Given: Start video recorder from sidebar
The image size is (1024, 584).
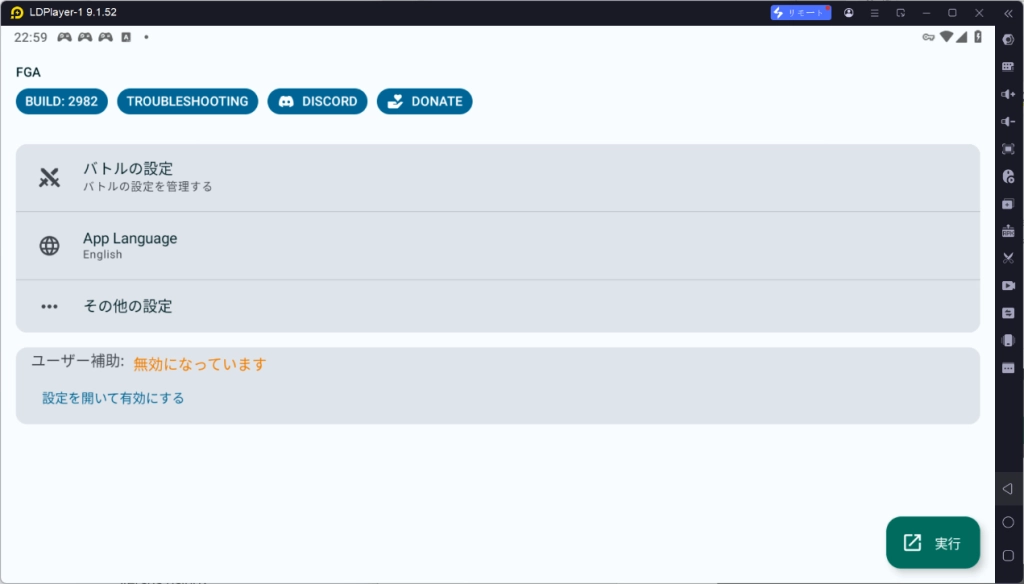Looking at the screenshot, I should click(1008, 285).
